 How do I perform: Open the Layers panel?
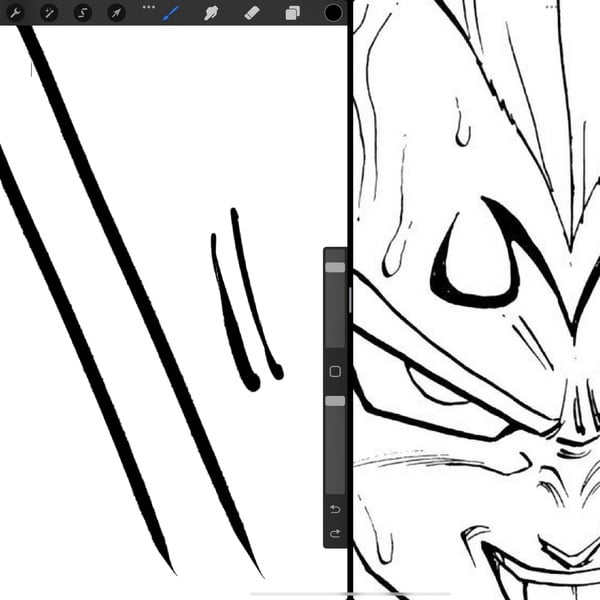coord(293,13)
